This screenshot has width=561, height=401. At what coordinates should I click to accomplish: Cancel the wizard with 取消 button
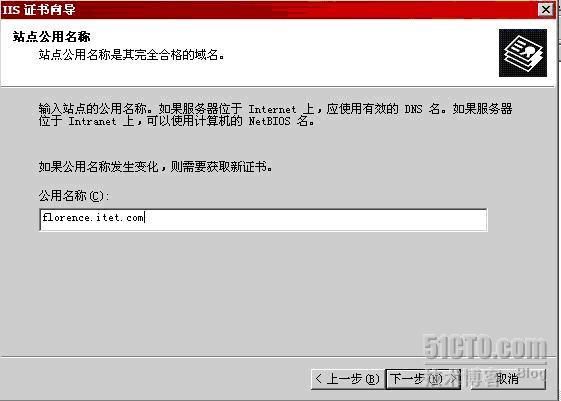[508, 379]
